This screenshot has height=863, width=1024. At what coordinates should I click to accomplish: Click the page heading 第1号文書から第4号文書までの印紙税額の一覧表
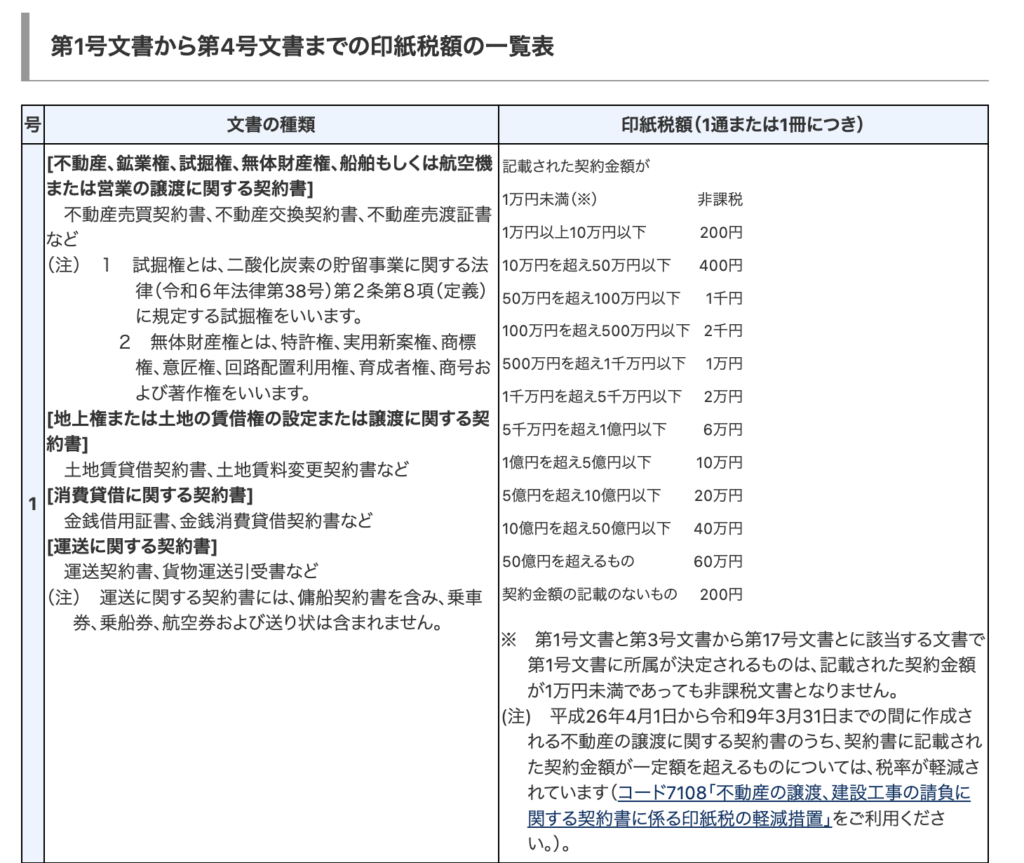301,46
